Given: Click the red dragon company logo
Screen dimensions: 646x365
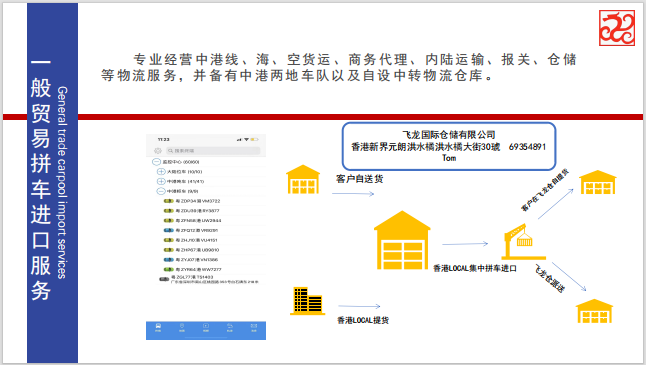Looking at the screenshot, I should tap(617, 28).
